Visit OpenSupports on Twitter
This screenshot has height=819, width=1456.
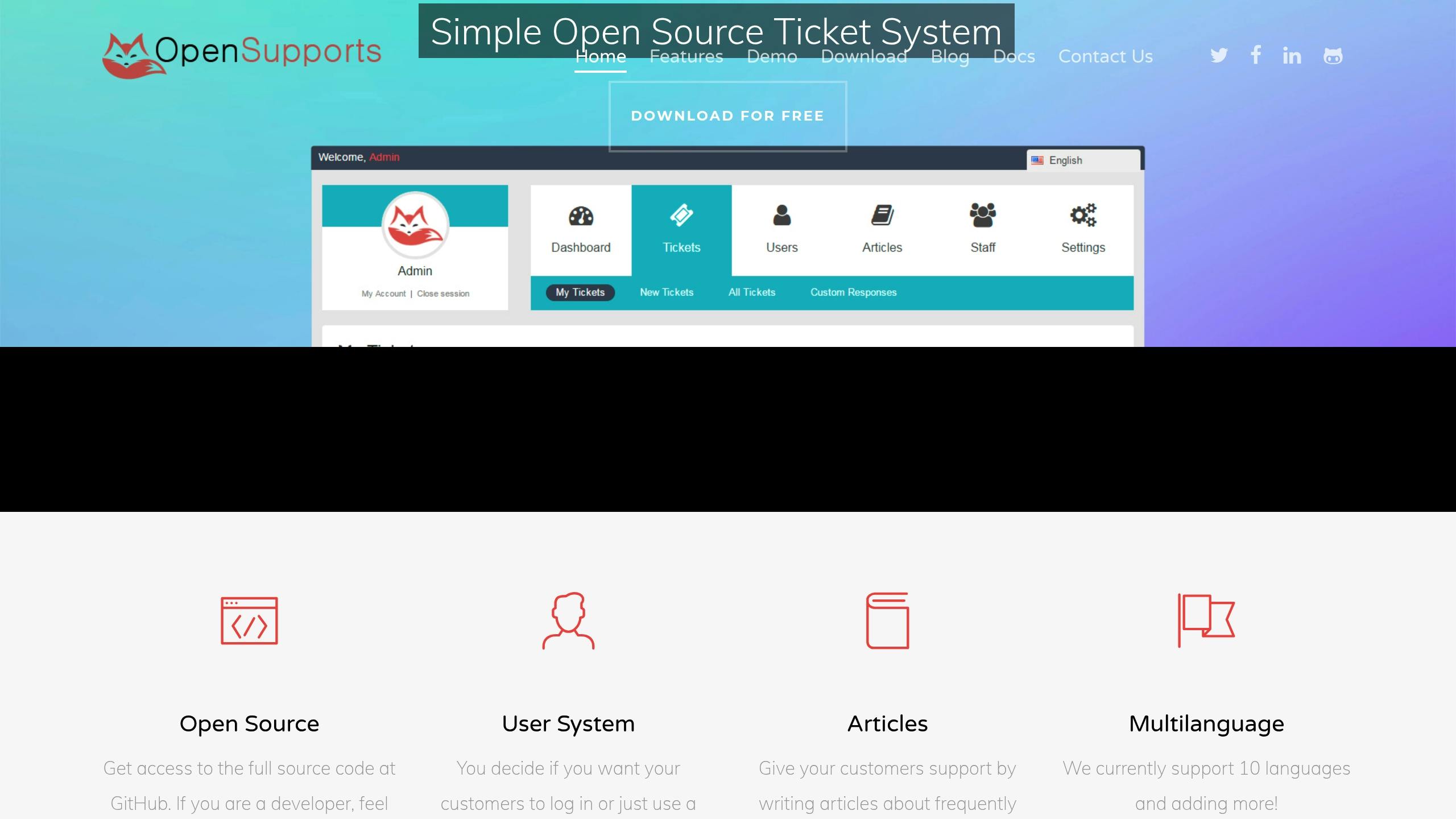[1218, 55]
